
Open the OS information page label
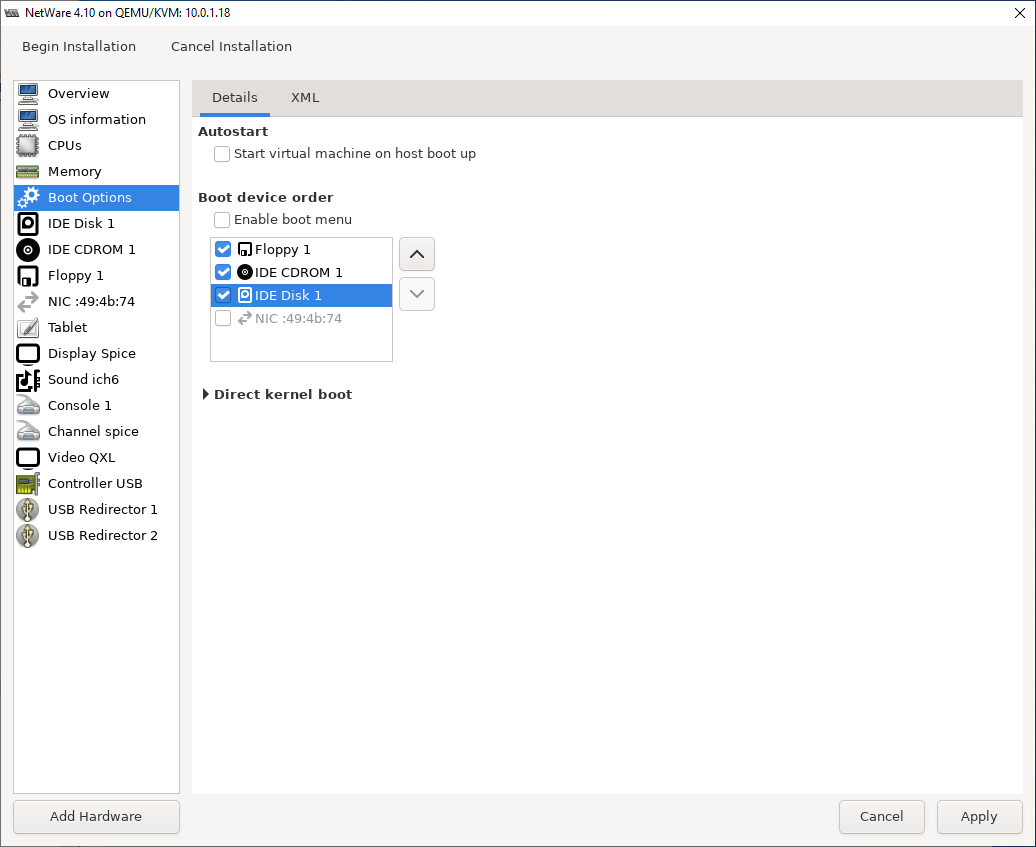point(97,120)
